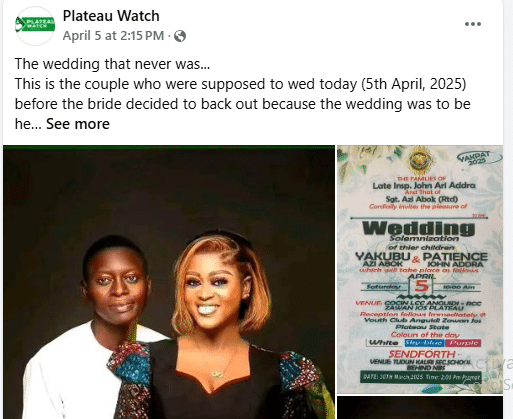Click the YAKUBU & PATIENCE names on invitation
Viewport: 513px width, 419px height.
pyautogui.click(x=421, y=257)
